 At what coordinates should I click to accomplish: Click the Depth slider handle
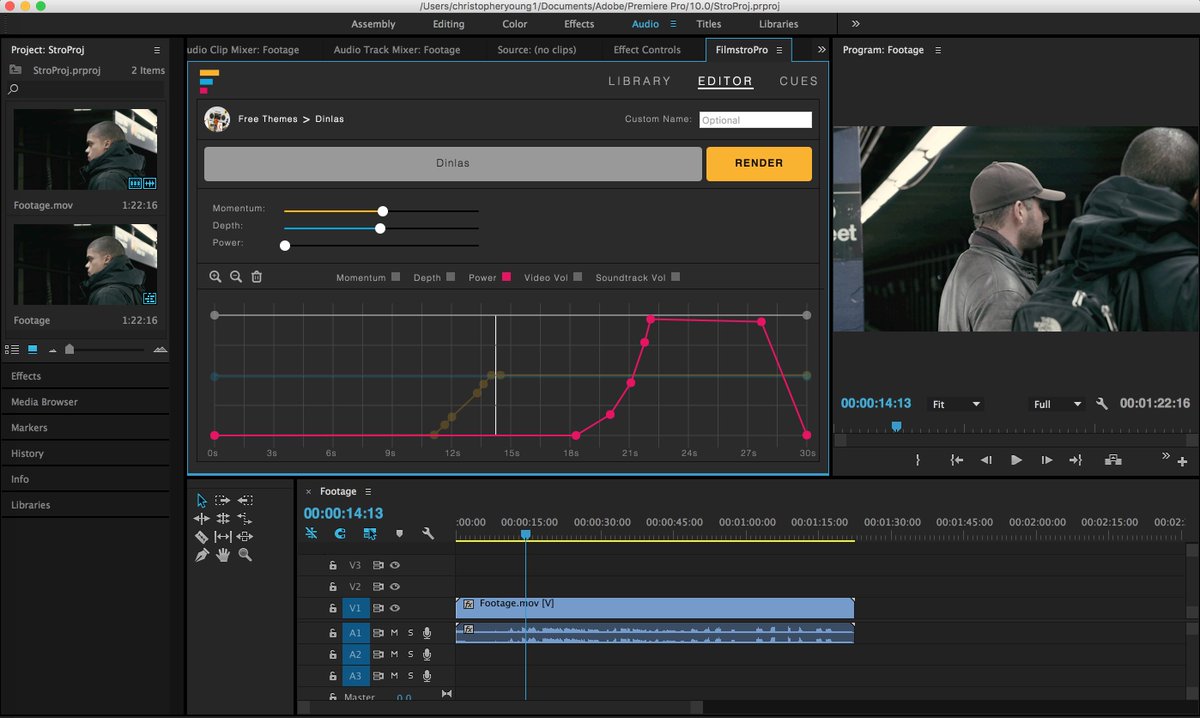click(380, 228)
